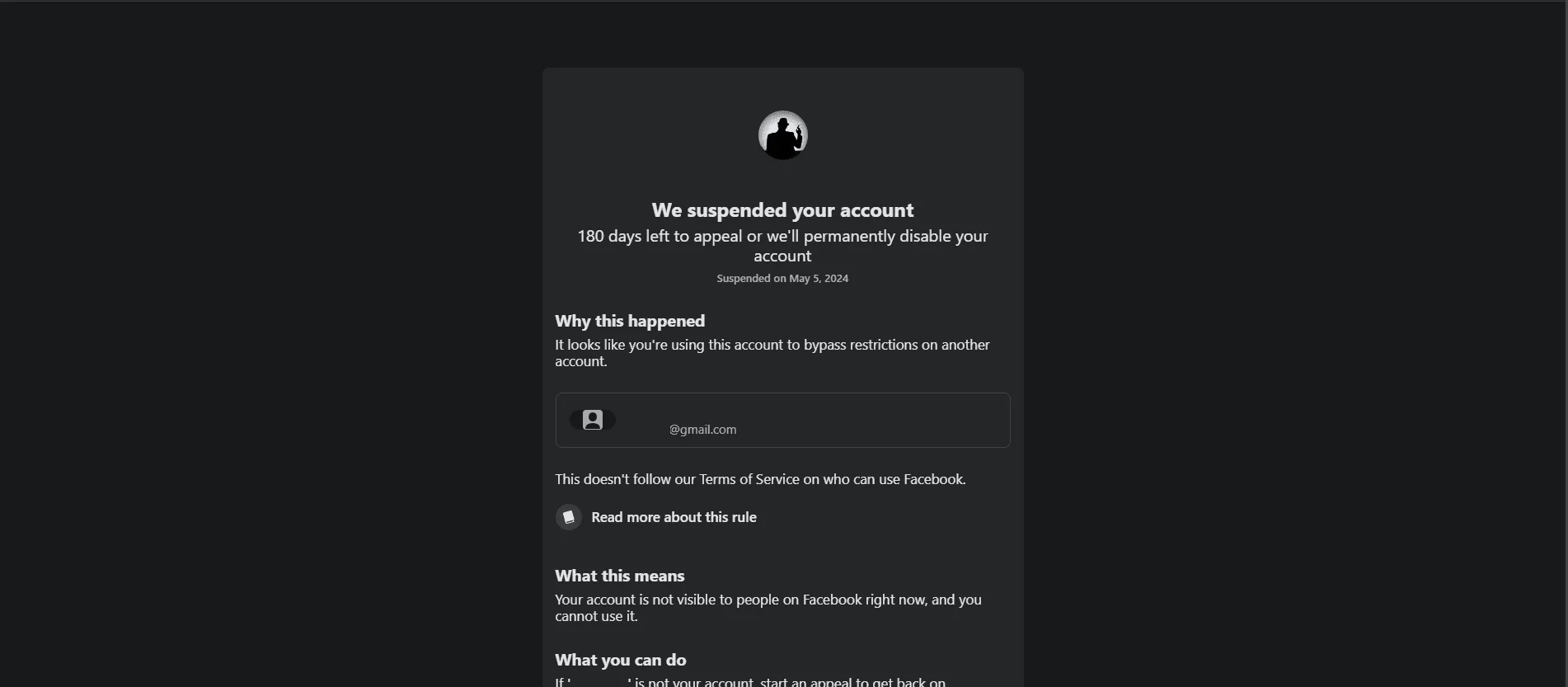Click the 180 days left to appeal message
Viewport: 1568px width, 687px height.
782,246
